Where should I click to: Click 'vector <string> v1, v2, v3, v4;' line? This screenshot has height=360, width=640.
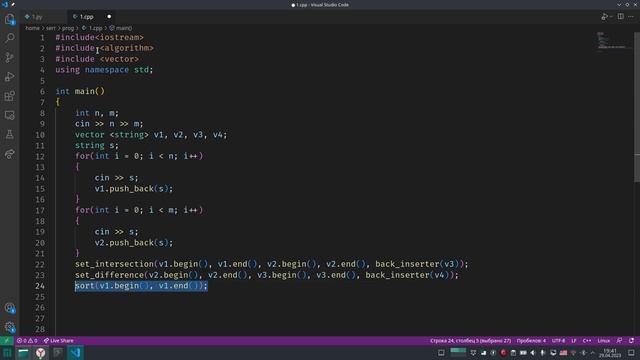[151, 135]
